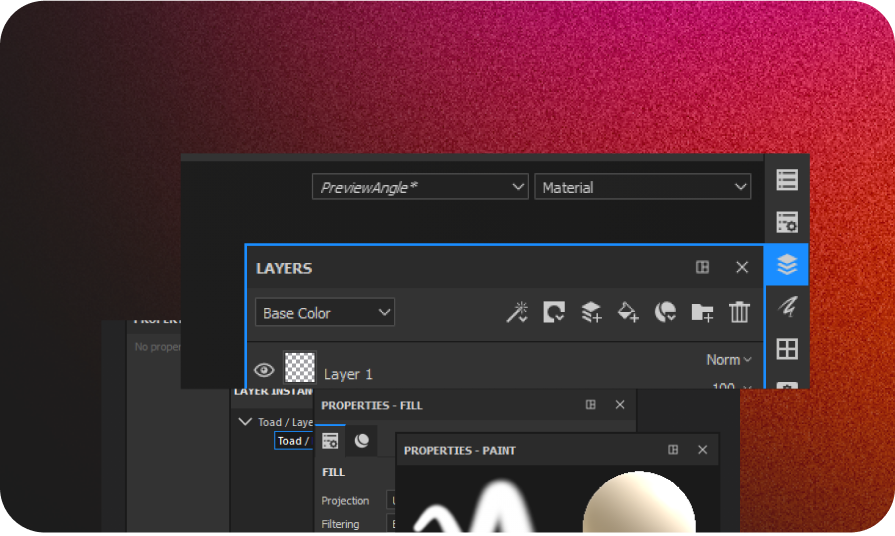Click the brush stroke preview

pos(474,508)
